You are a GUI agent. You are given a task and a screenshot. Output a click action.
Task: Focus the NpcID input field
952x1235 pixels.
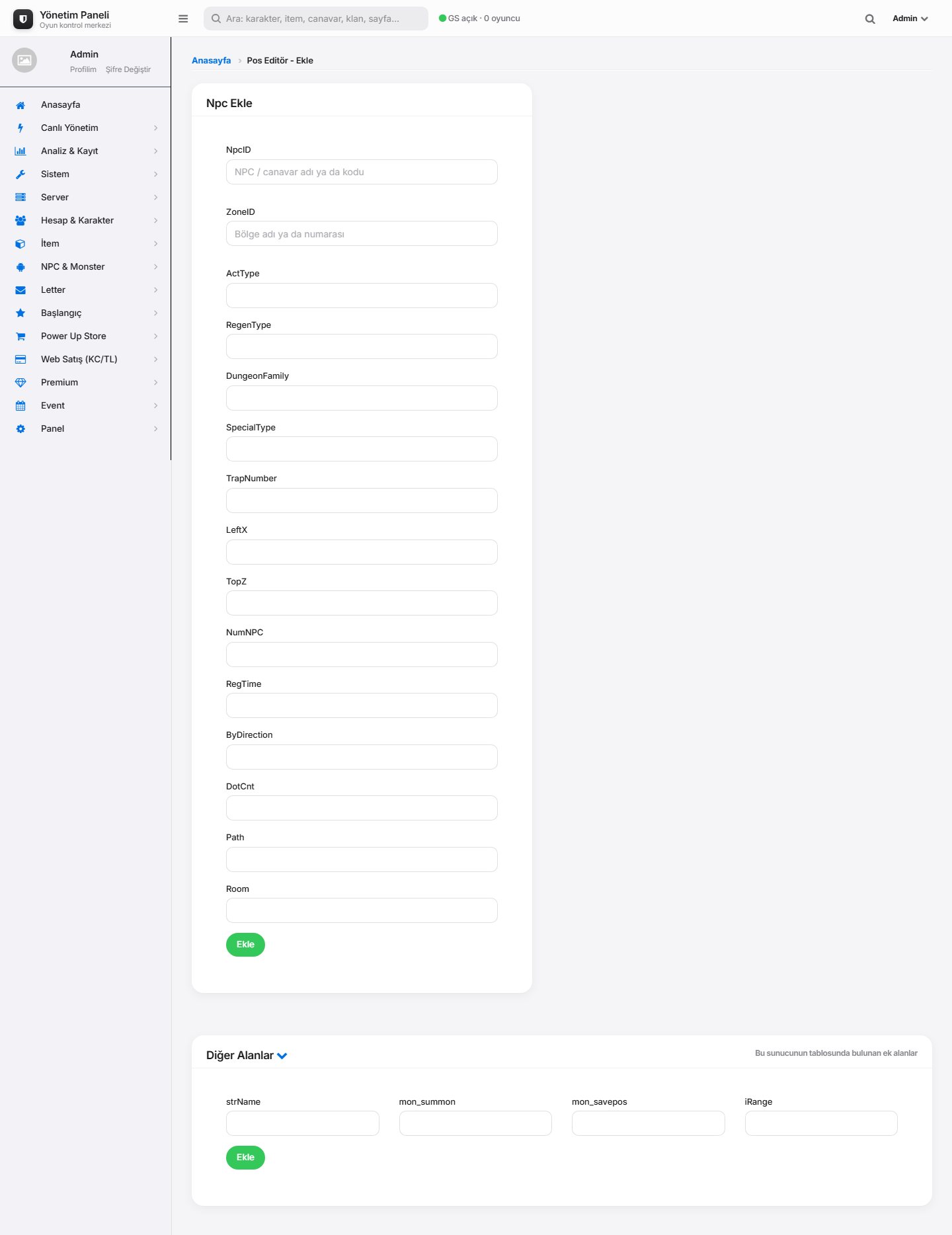[x=362, y=172]
